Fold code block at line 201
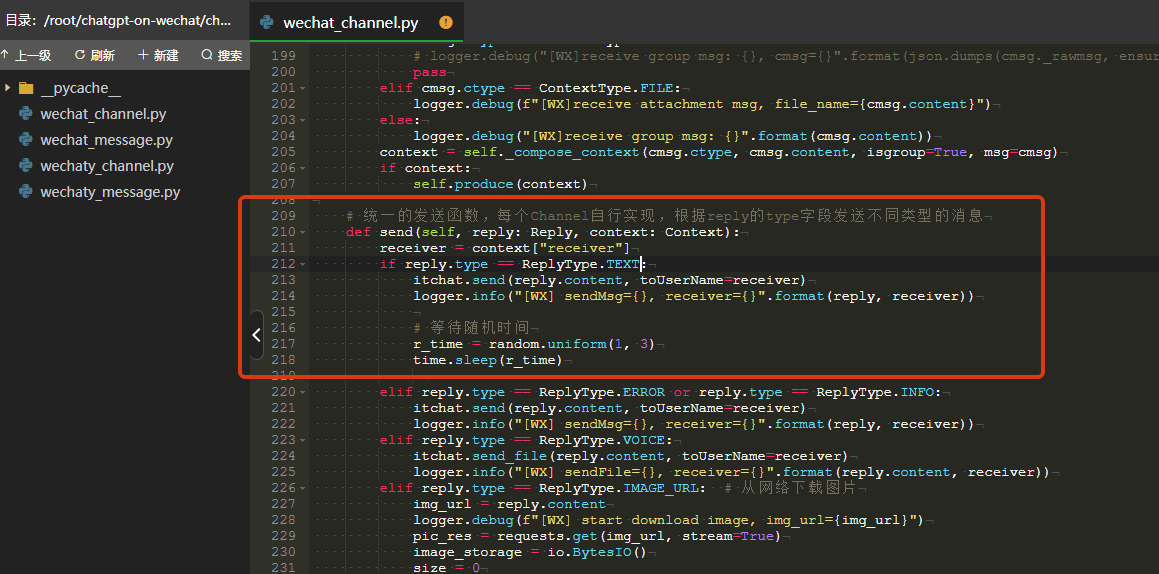This screenshot has height=574, width=1159. (303, 88)
